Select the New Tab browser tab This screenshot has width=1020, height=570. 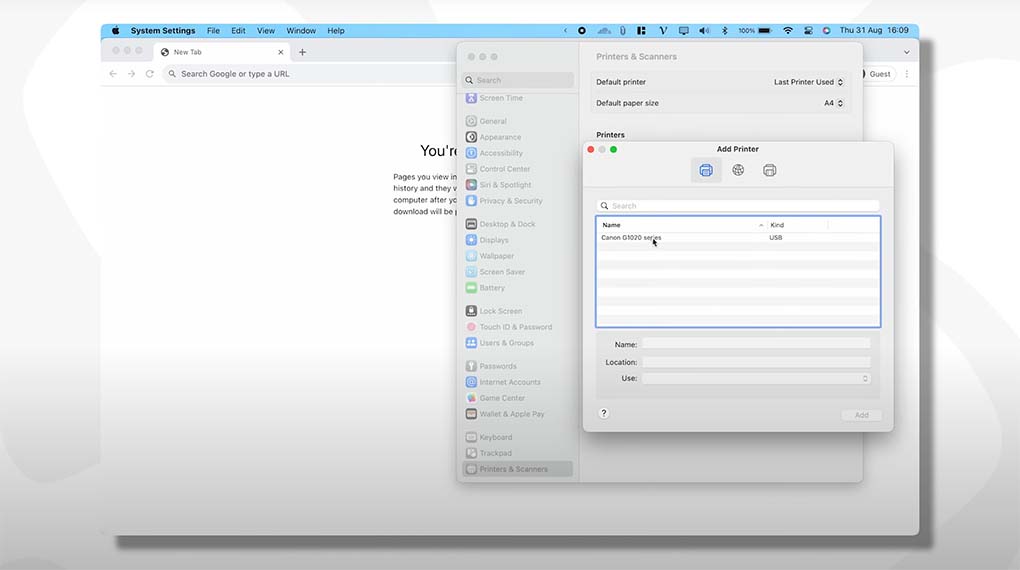coord(221,52)
